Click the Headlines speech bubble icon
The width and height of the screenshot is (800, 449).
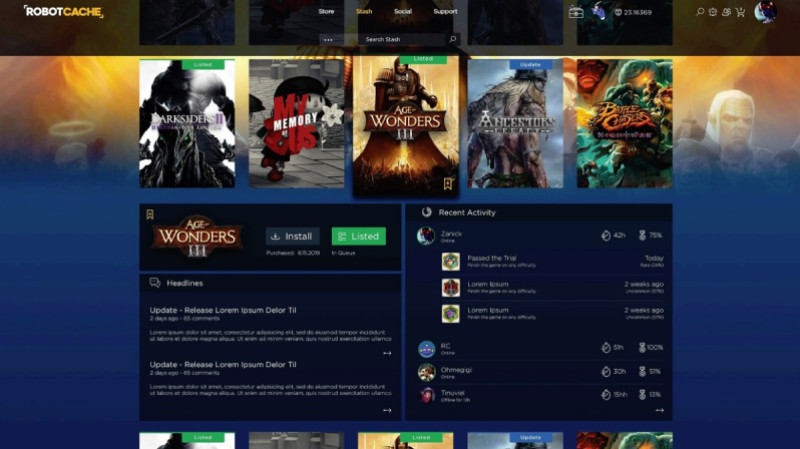coord(155,283)
